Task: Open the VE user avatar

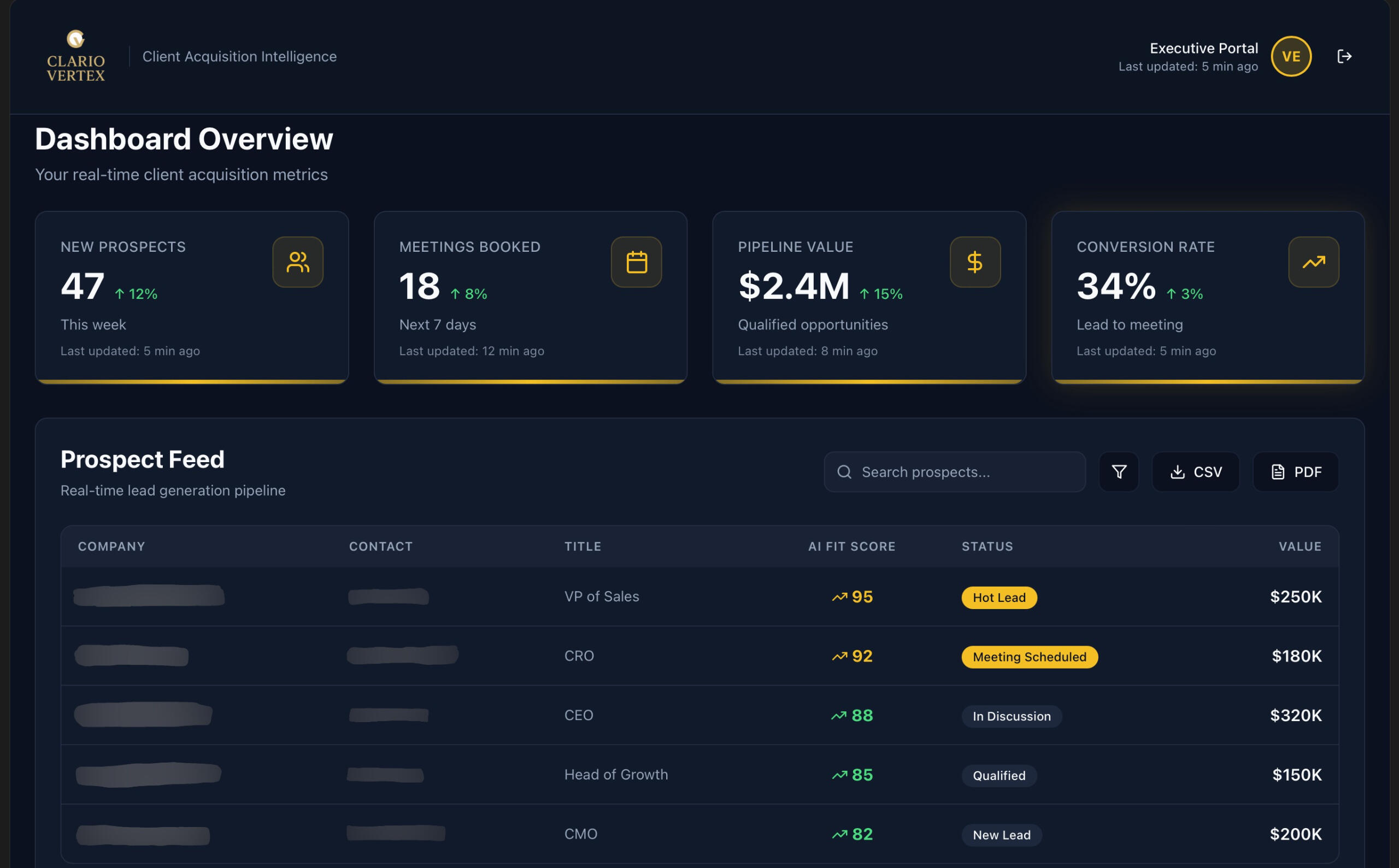Action: pyautogui.click(x=1290, y=56)
